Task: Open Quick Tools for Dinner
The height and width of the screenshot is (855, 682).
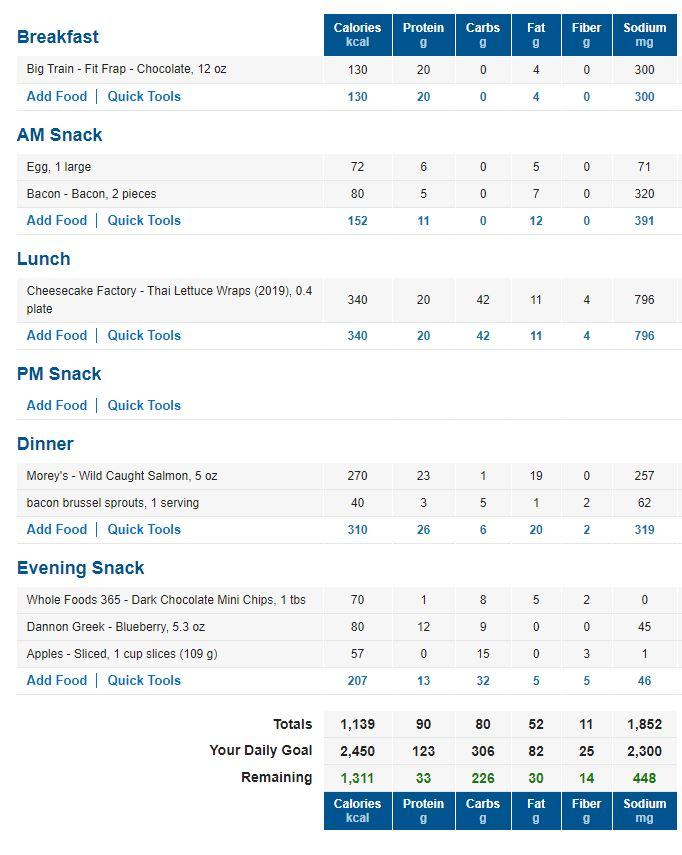Action: pos(144,530)
